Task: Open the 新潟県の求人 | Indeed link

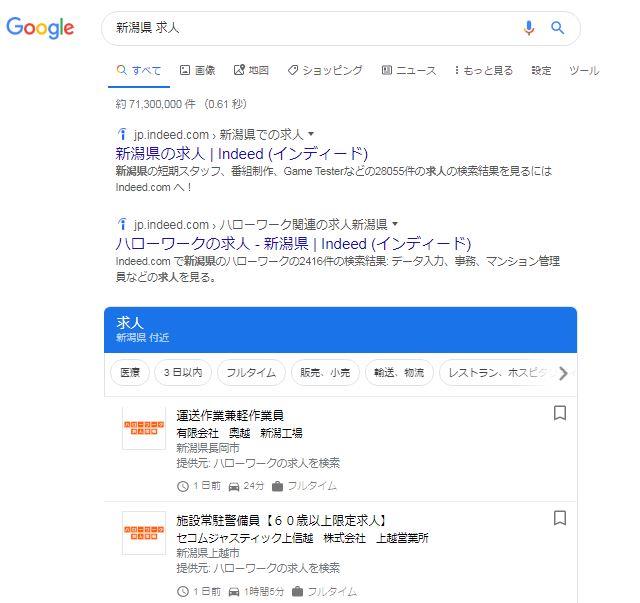Action: coord(241,154)
